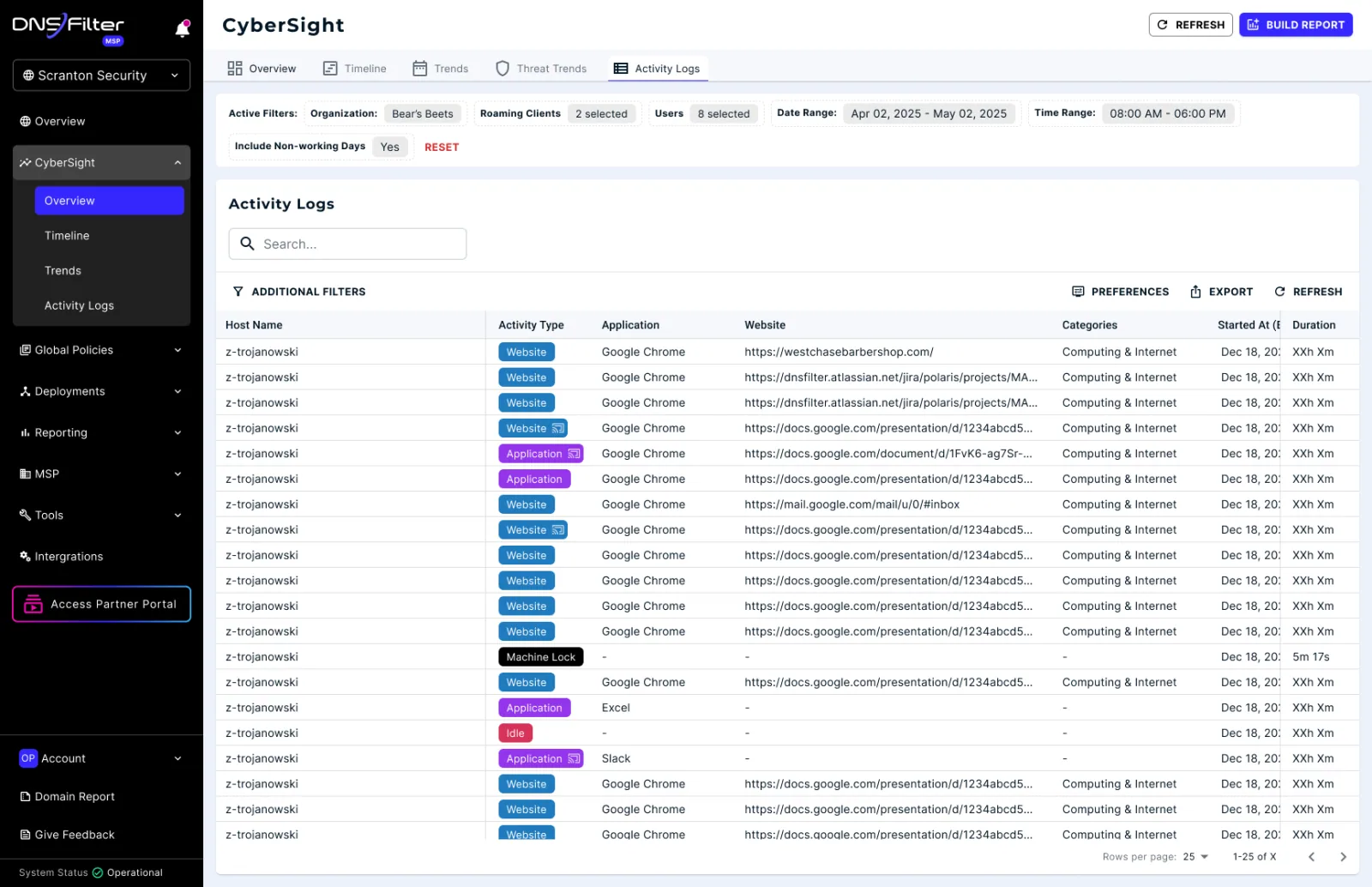Click the sidebar Overview globe icon
This screenshot has width=1372, height=887.
click(26, 122)
